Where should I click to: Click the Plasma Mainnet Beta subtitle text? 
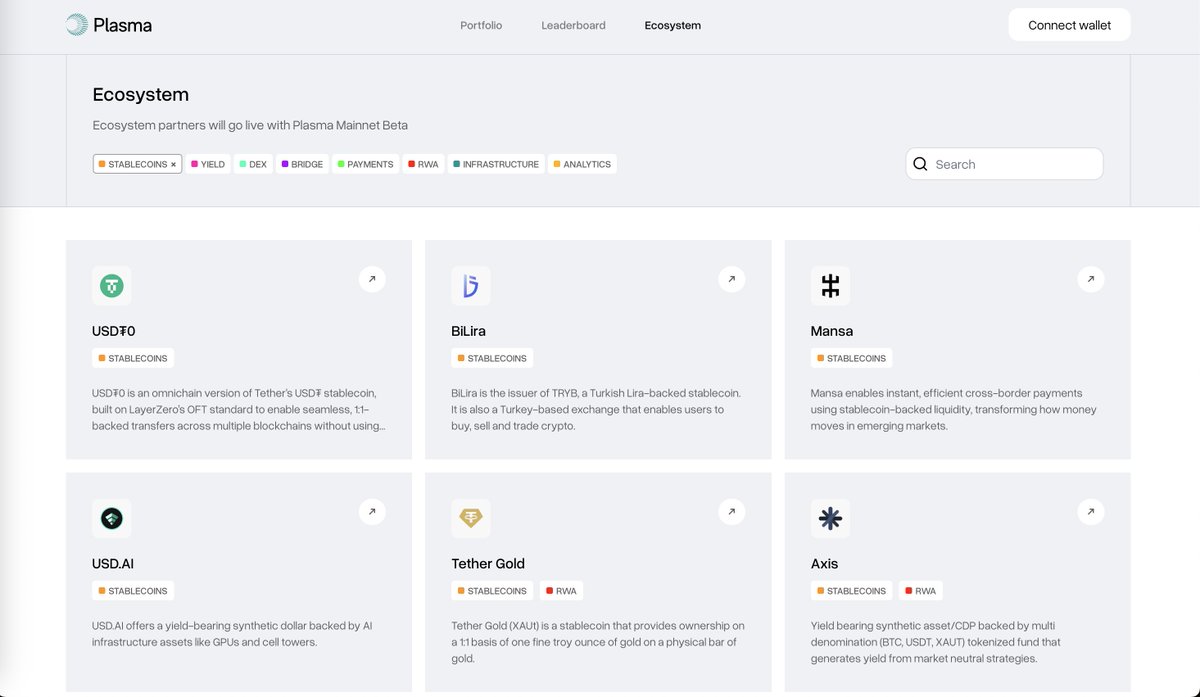[250, 126]
